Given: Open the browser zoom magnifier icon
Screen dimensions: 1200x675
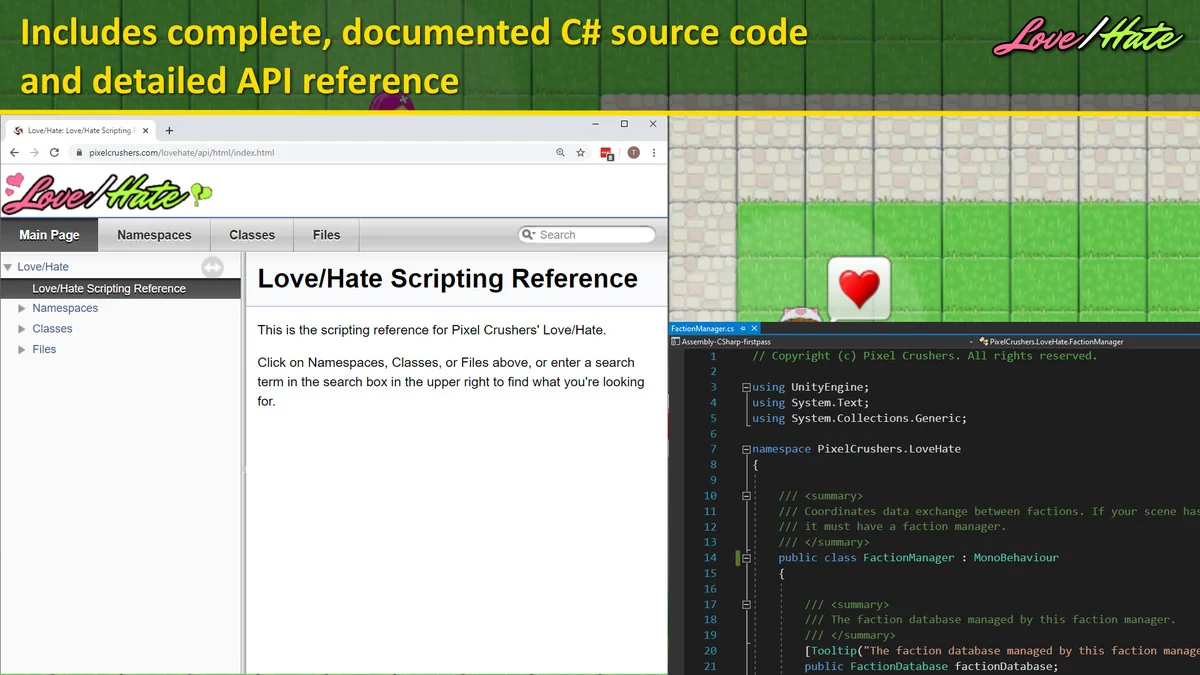Looking at the screenshot, I should 560,153.
